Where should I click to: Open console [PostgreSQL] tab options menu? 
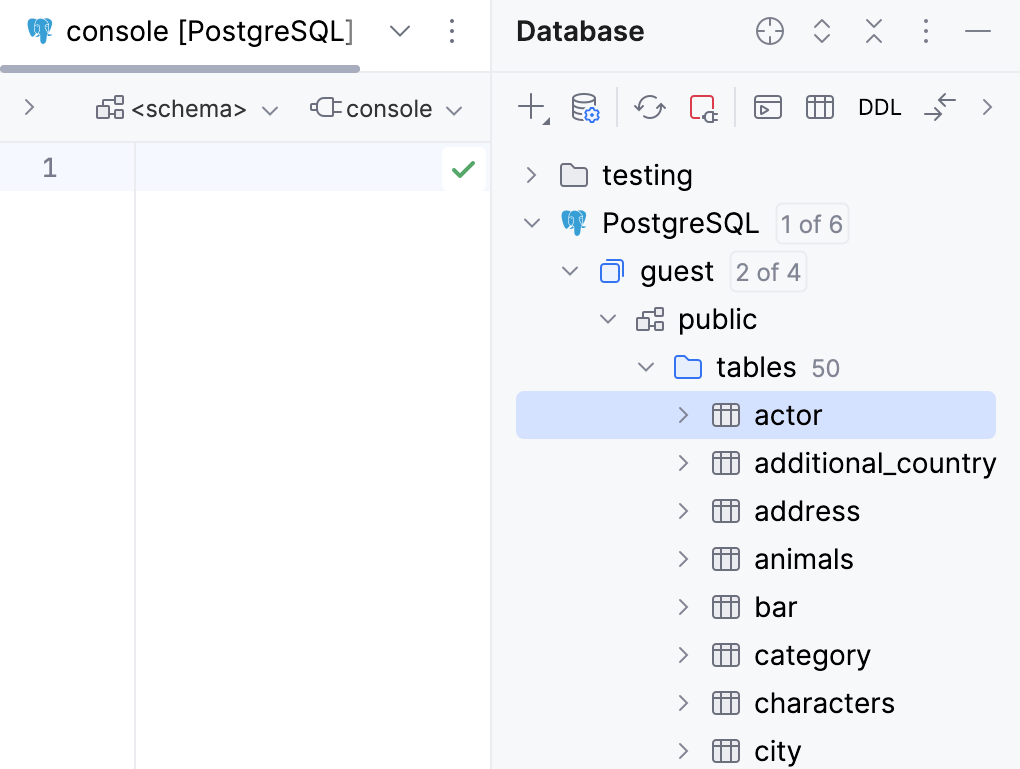click(x=452, y=31)
